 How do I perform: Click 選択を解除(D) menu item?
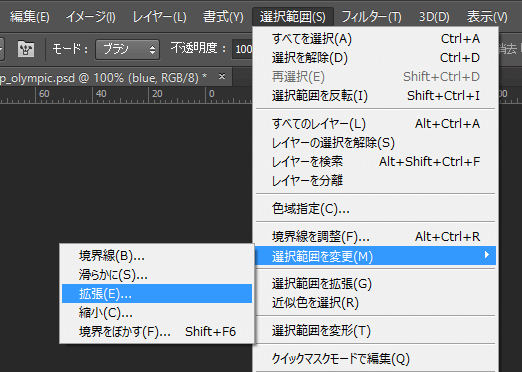click(x=376, y=58)
